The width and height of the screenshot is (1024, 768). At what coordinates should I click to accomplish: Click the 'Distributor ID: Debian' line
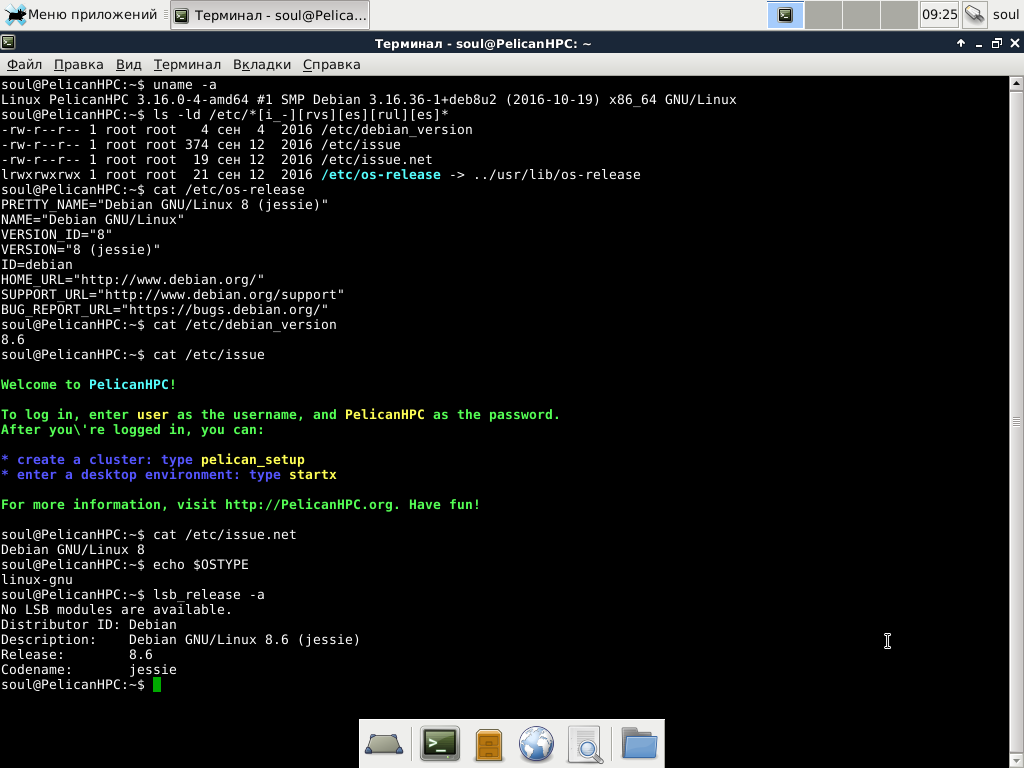[89, 624]
